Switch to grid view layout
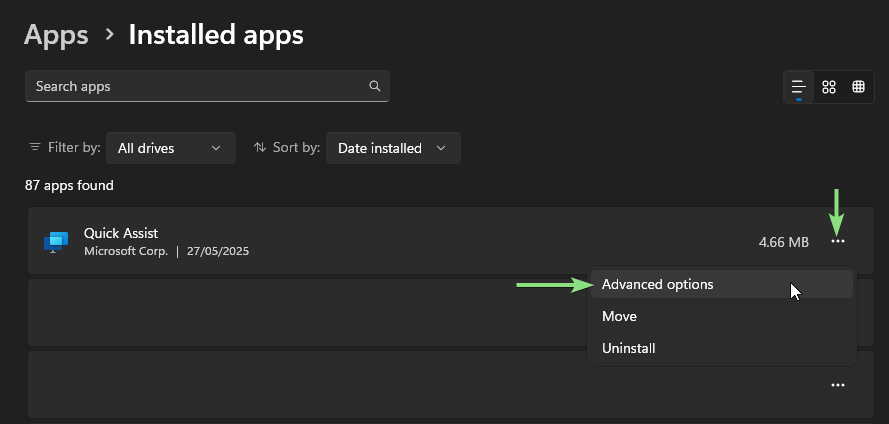889x424 pixels. [829, 87]
